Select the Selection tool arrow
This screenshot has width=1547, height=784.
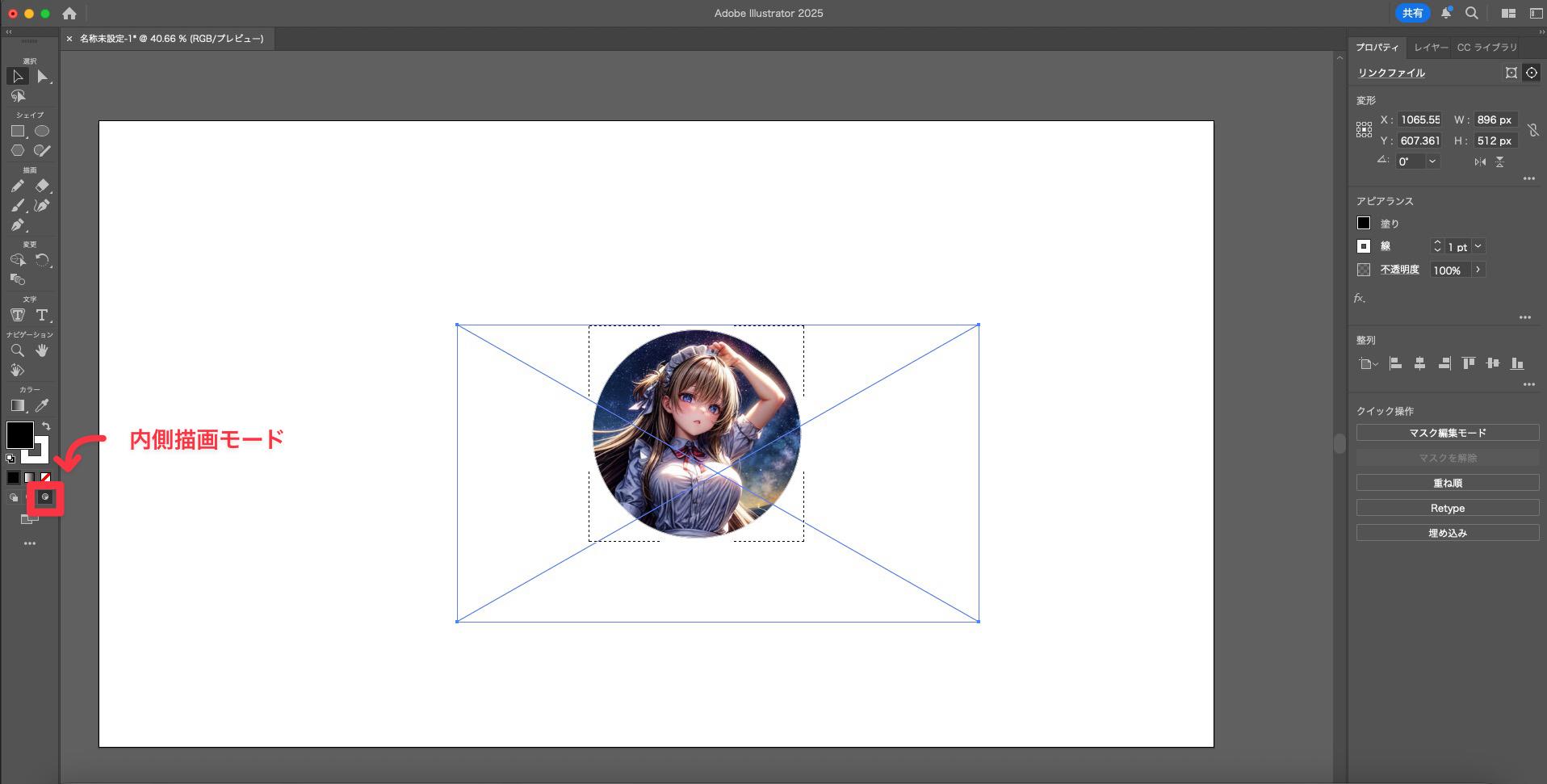(x=18, y=76)
